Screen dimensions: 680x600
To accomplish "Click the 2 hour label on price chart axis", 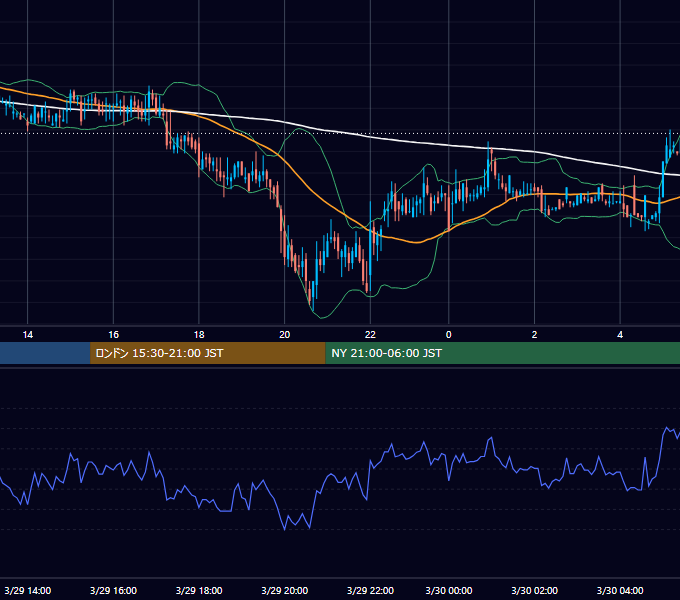I will (x=534, y=335).
